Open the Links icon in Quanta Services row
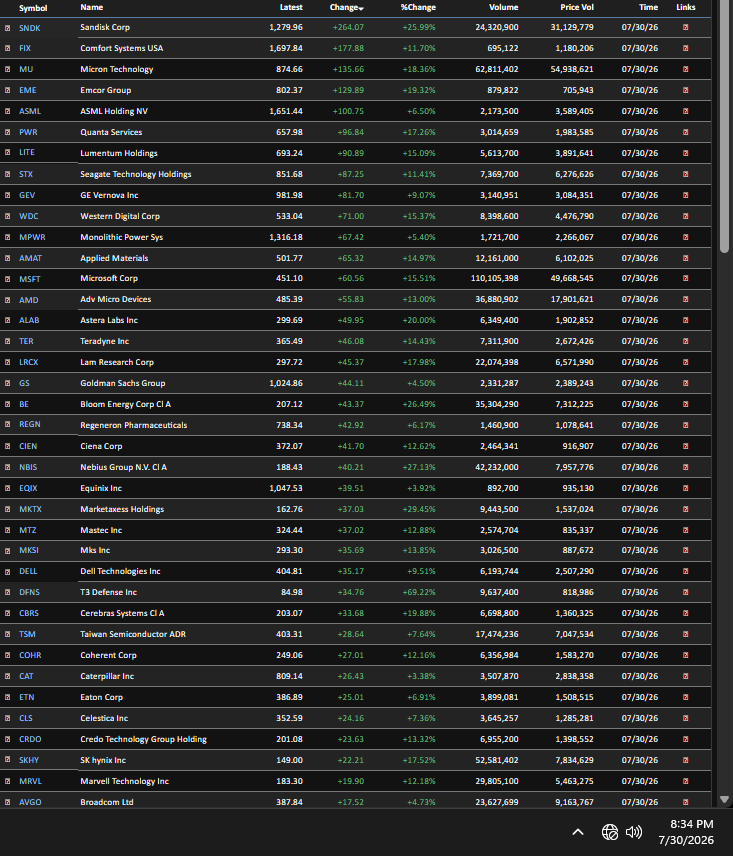Screen dimensions: 733x856 pos(686,132)
